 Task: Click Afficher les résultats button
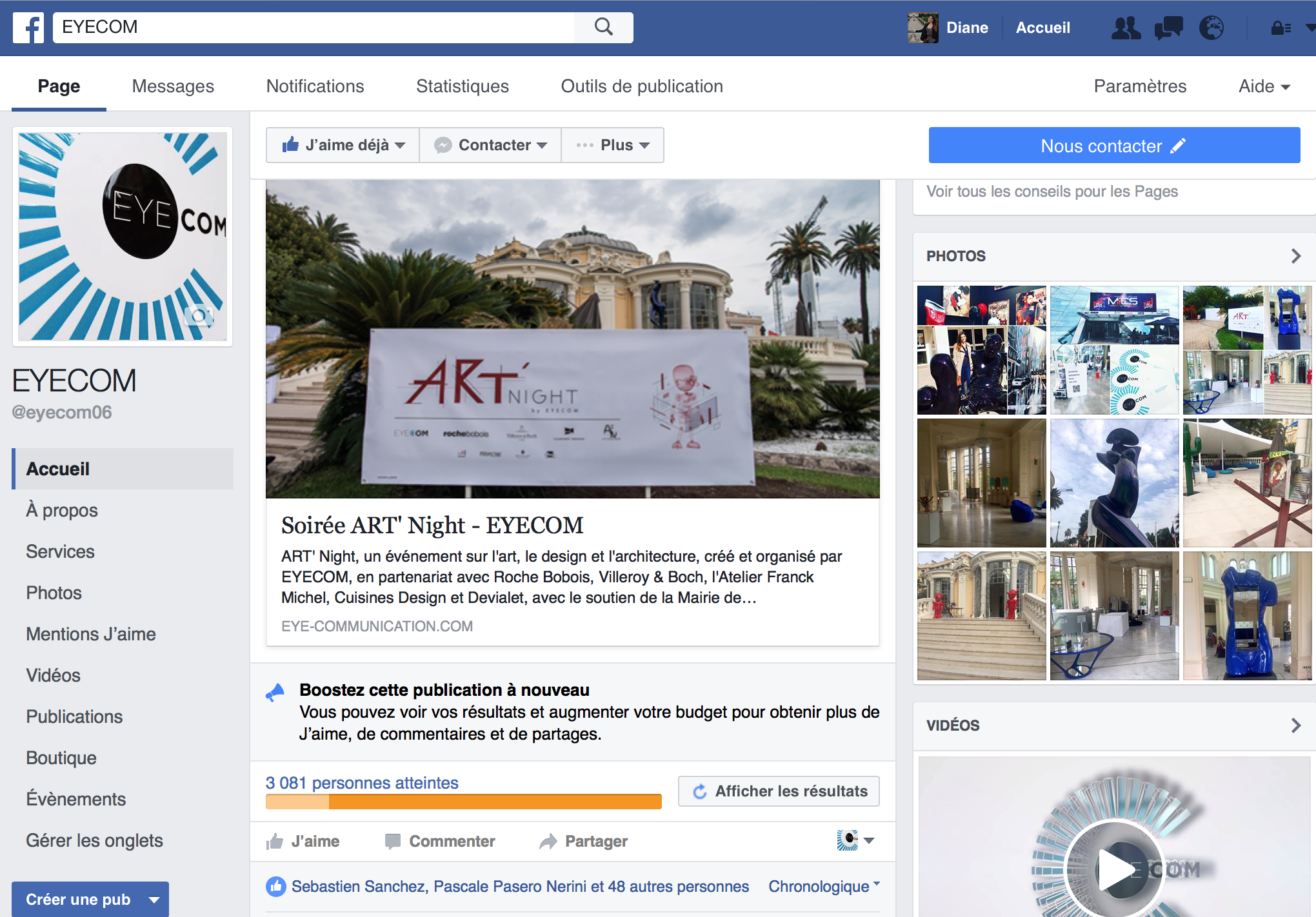(x=779, y=791)
